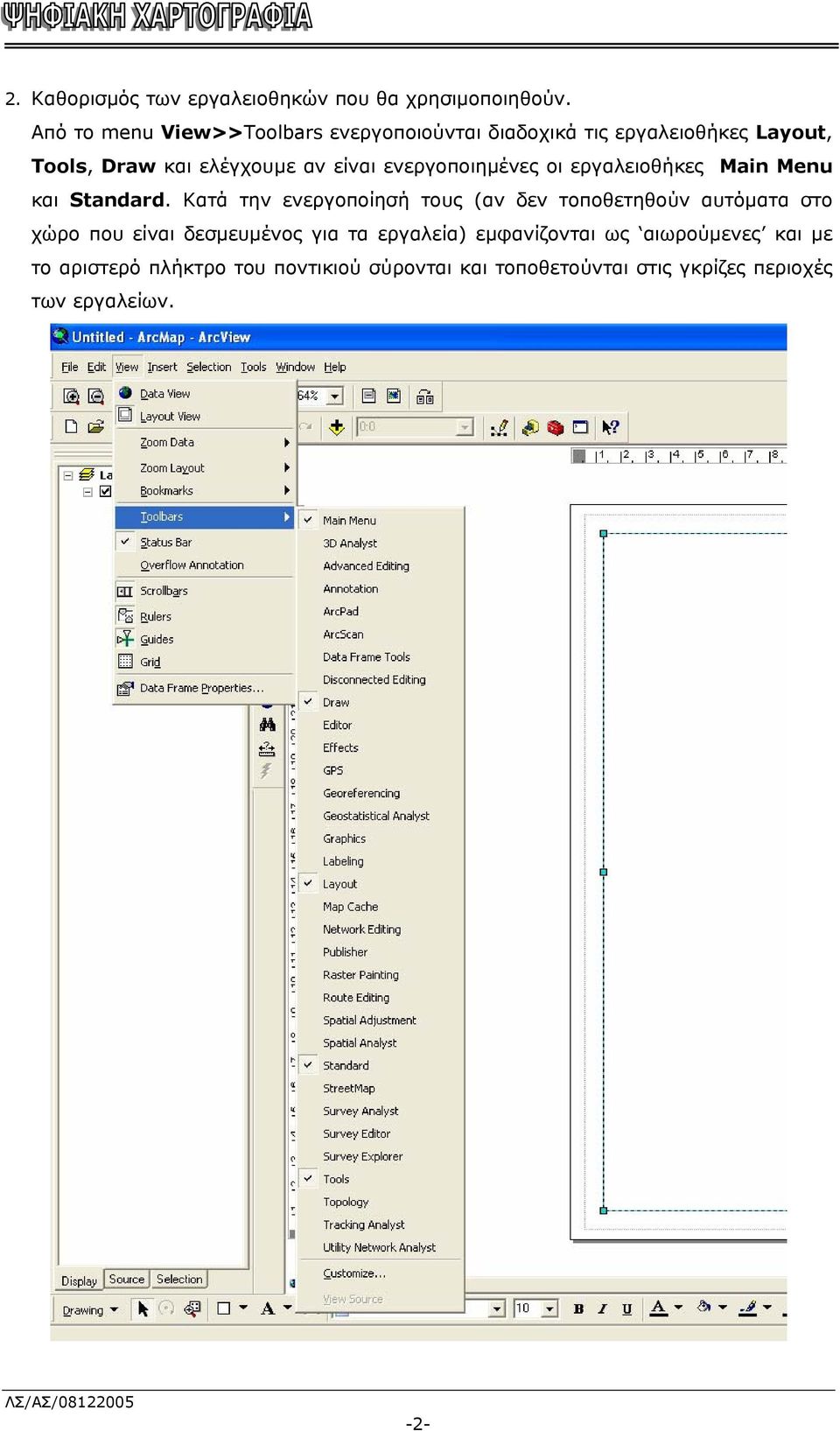Select the Guides menu entry
Screen dimensions: 840x1431
[204, 639]
